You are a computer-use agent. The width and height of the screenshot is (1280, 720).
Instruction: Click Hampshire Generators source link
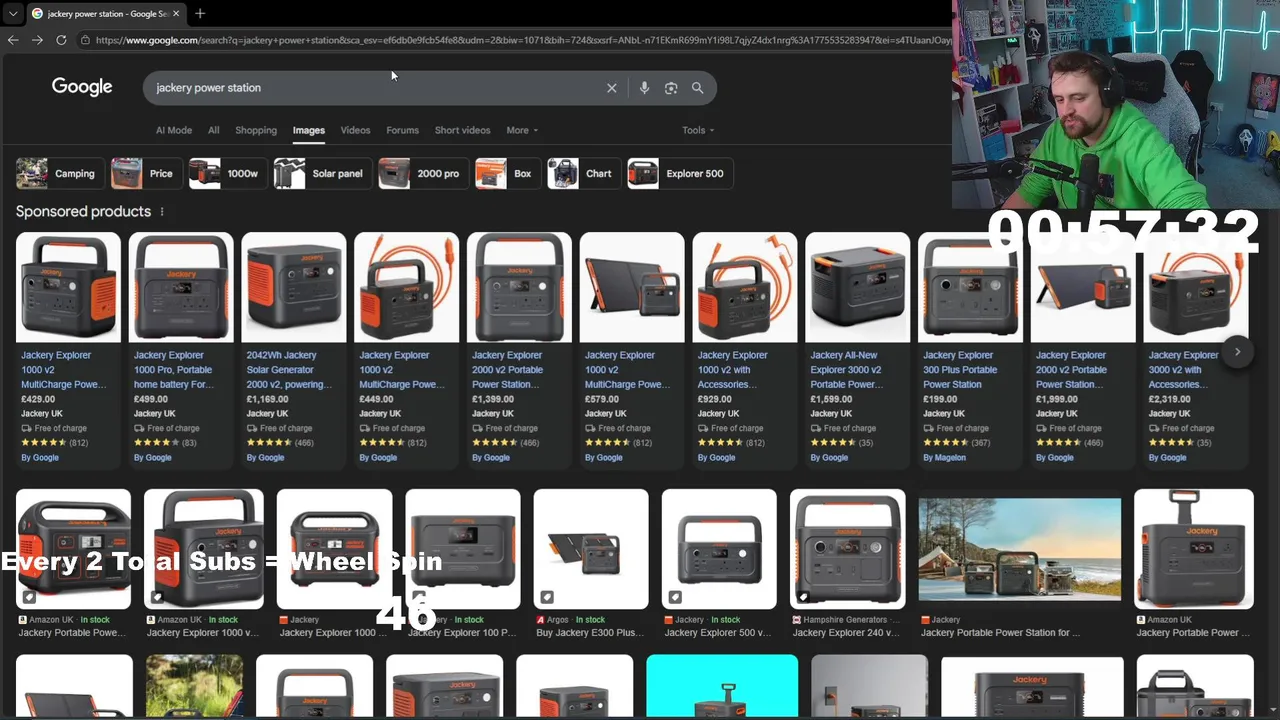click(x=845, y=620)
